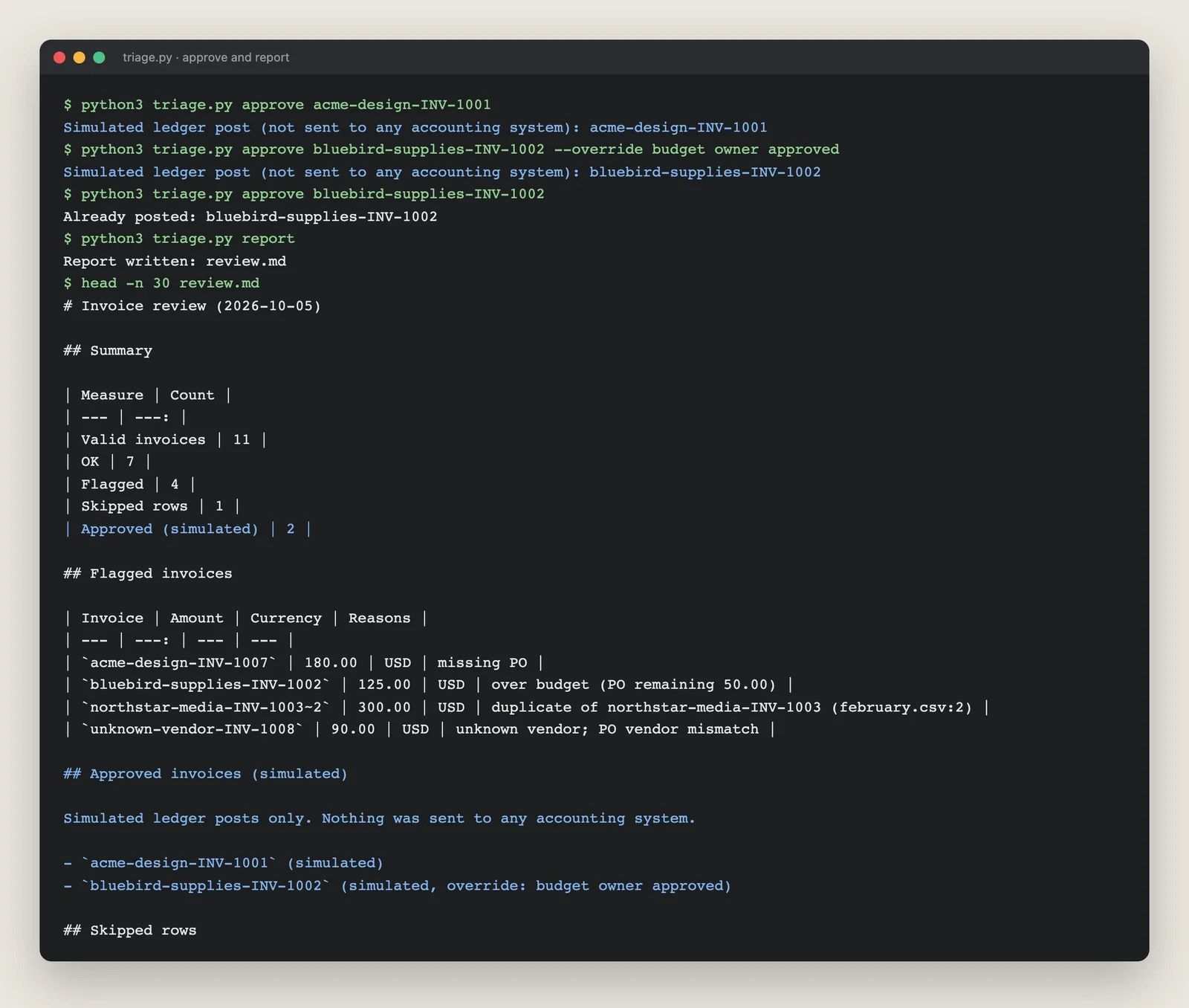The image size is (1189, 1008).
Task: Click the '## Summary' heading
Action: pos(108,350)
